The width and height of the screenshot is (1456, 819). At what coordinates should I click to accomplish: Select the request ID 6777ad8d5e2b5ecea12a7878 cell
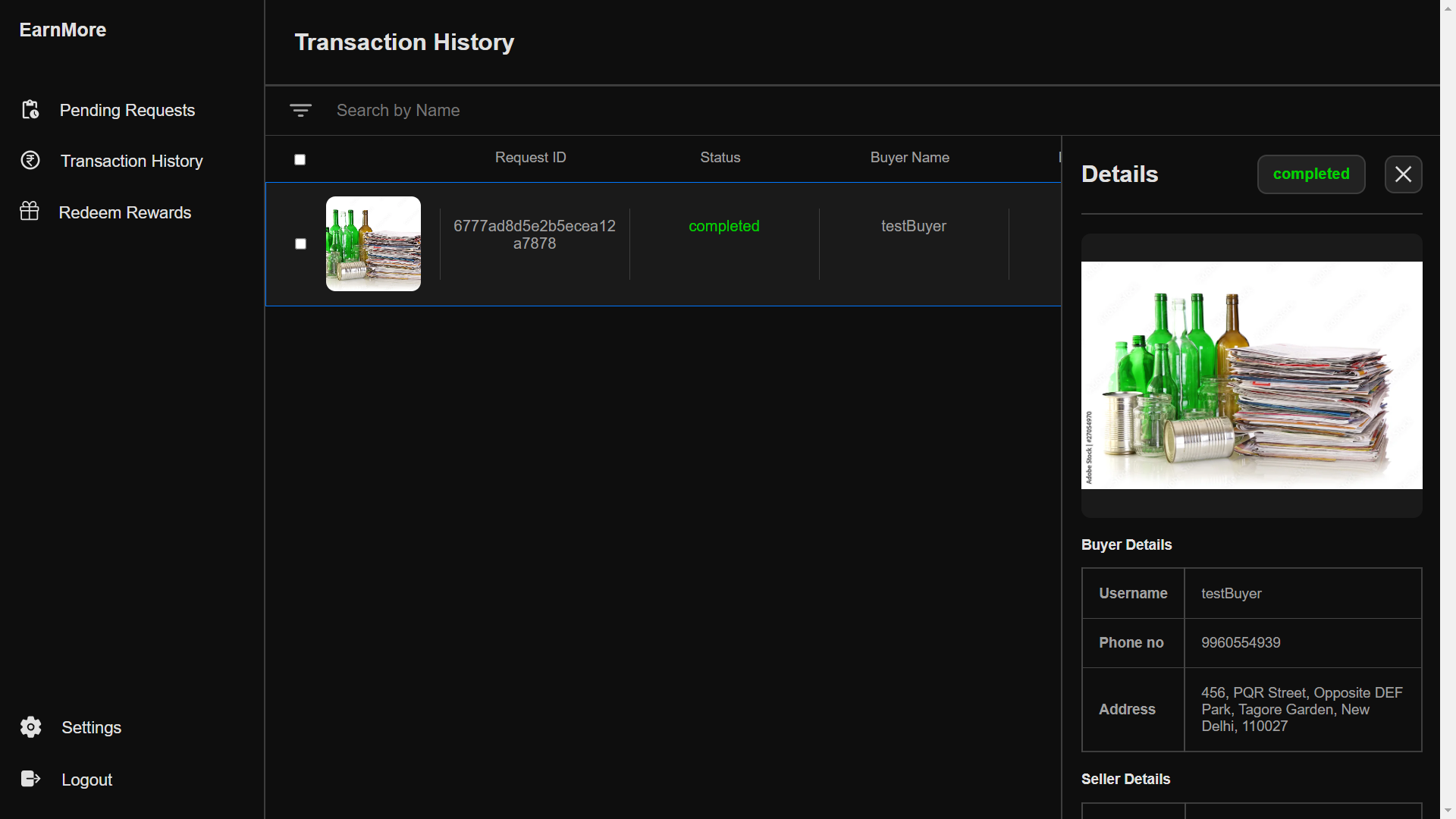[x=535, y=235]
